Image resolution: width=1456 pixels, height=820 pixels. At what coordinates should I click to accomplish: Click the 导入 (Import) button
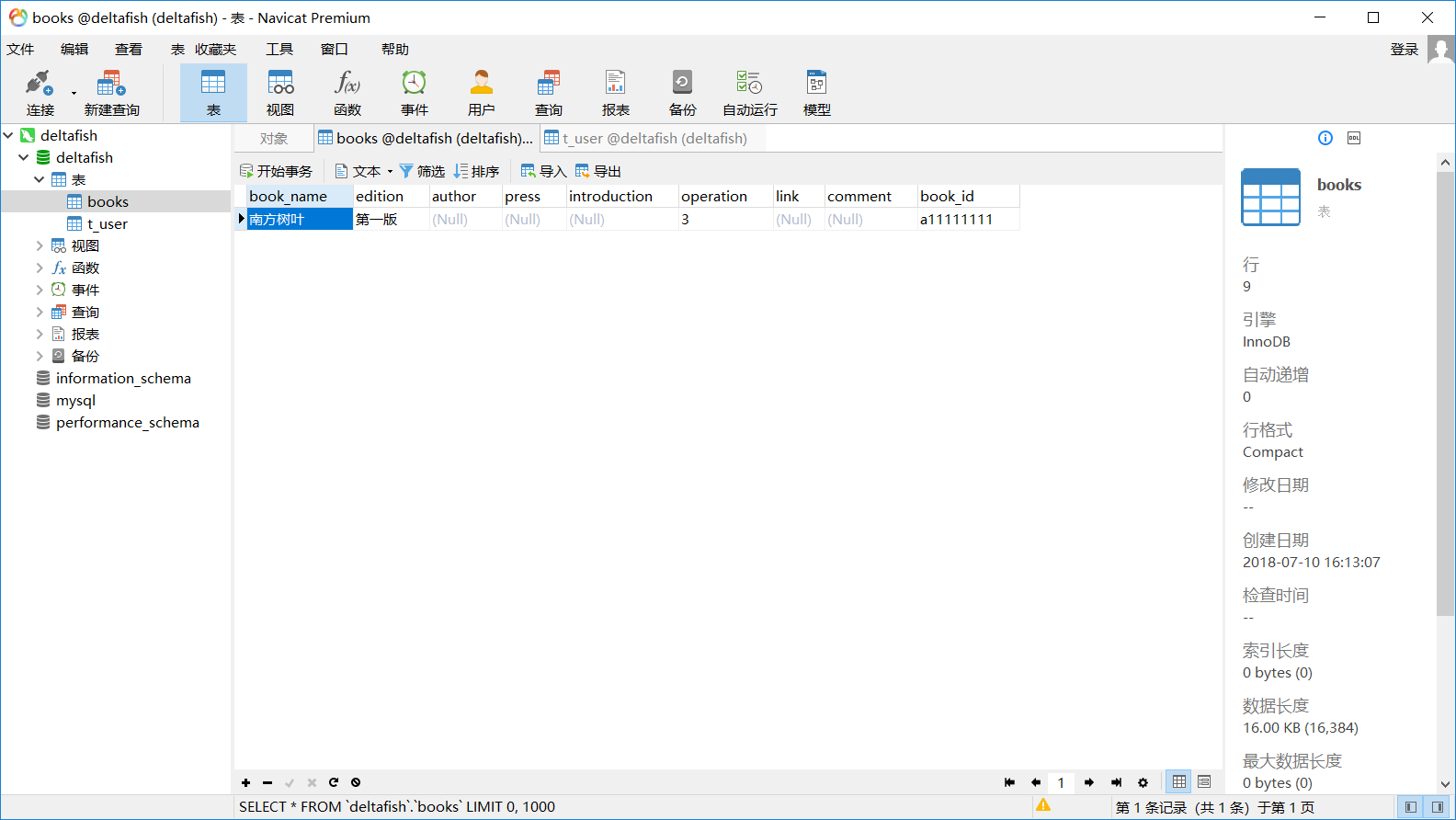click(x=543, y=171)
